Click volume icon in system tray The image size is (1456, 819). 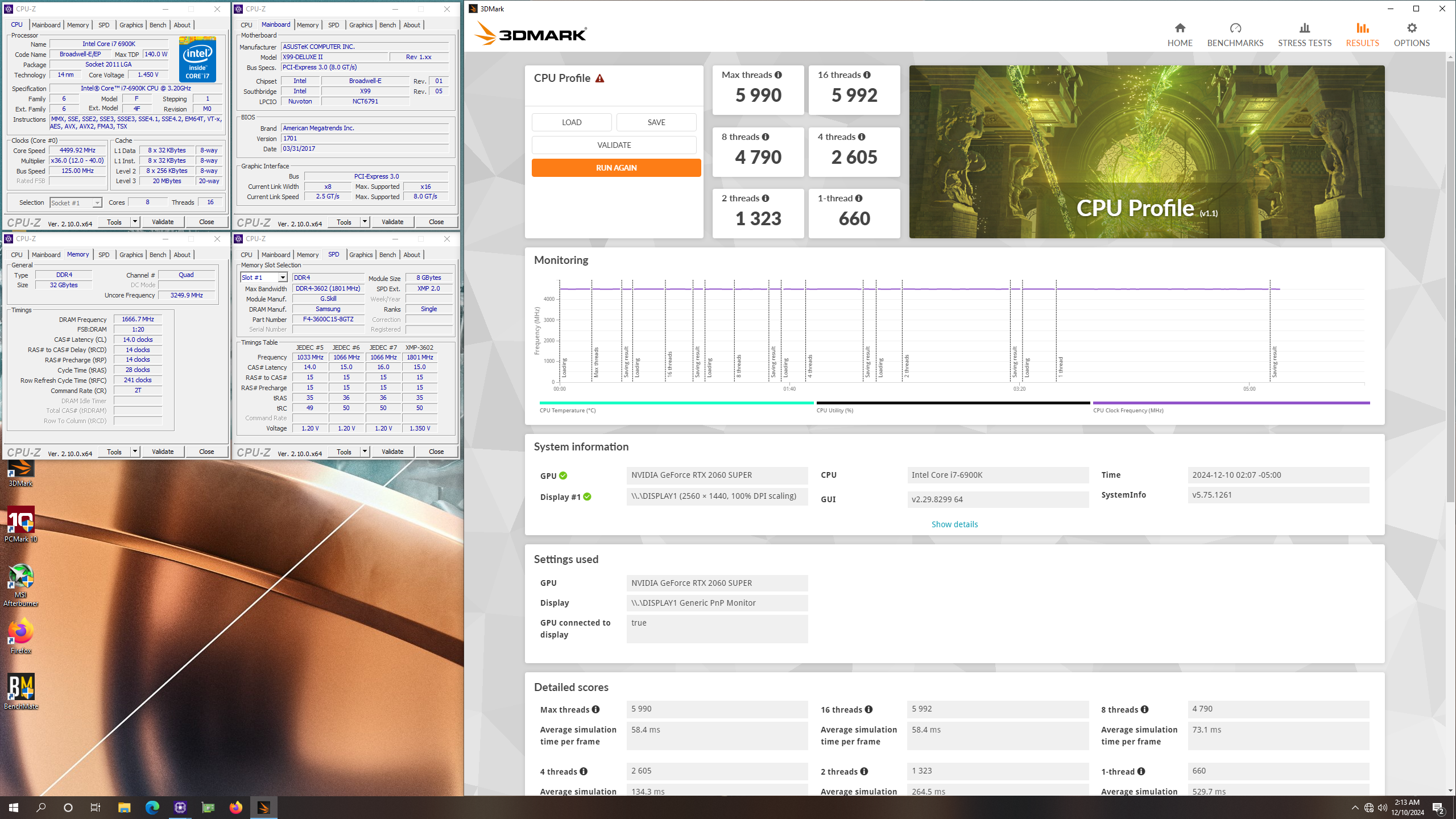1382,808
